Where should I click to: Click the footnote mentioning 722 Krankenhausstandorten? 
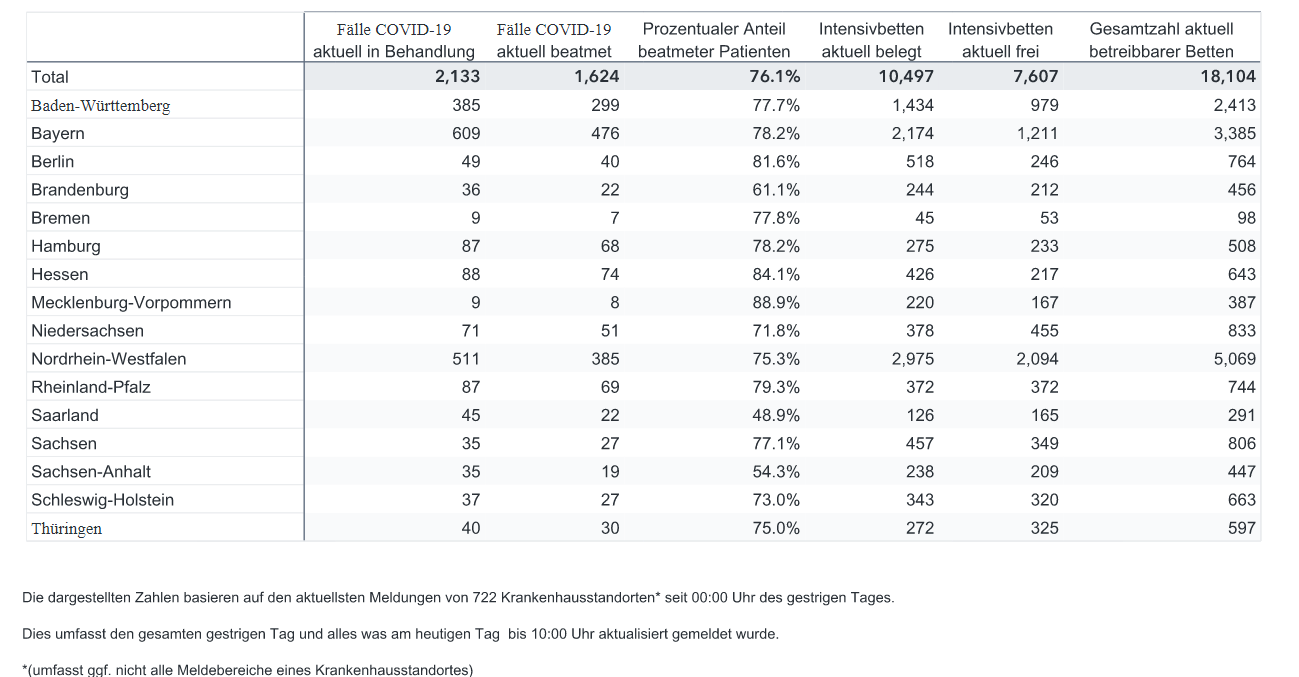point(458,597)
